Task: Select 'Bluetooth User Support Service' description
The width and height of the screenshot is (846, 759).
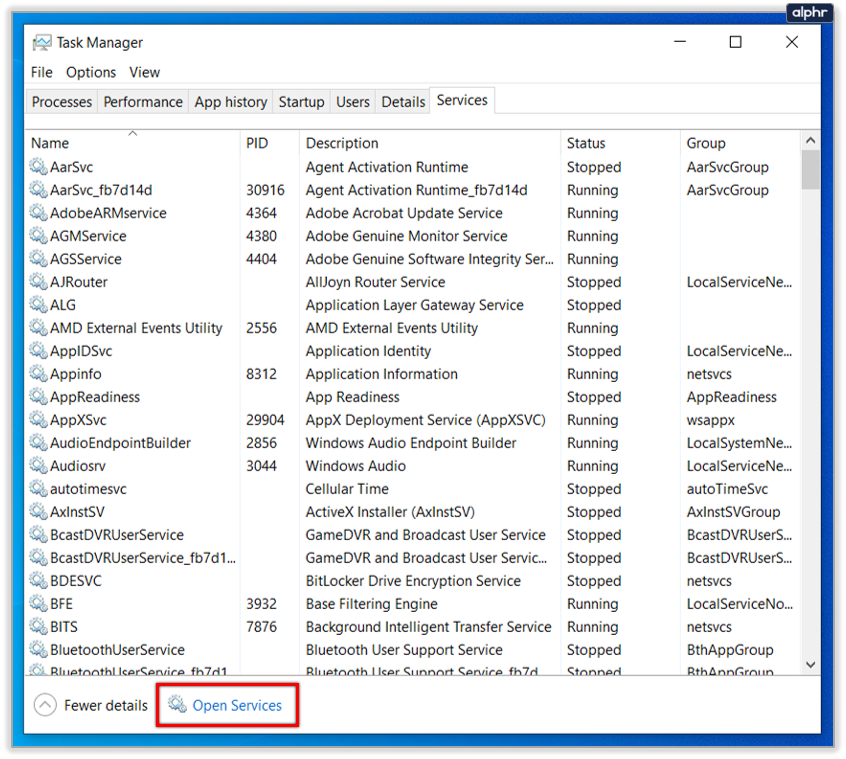Action: [x=404, y=650]
